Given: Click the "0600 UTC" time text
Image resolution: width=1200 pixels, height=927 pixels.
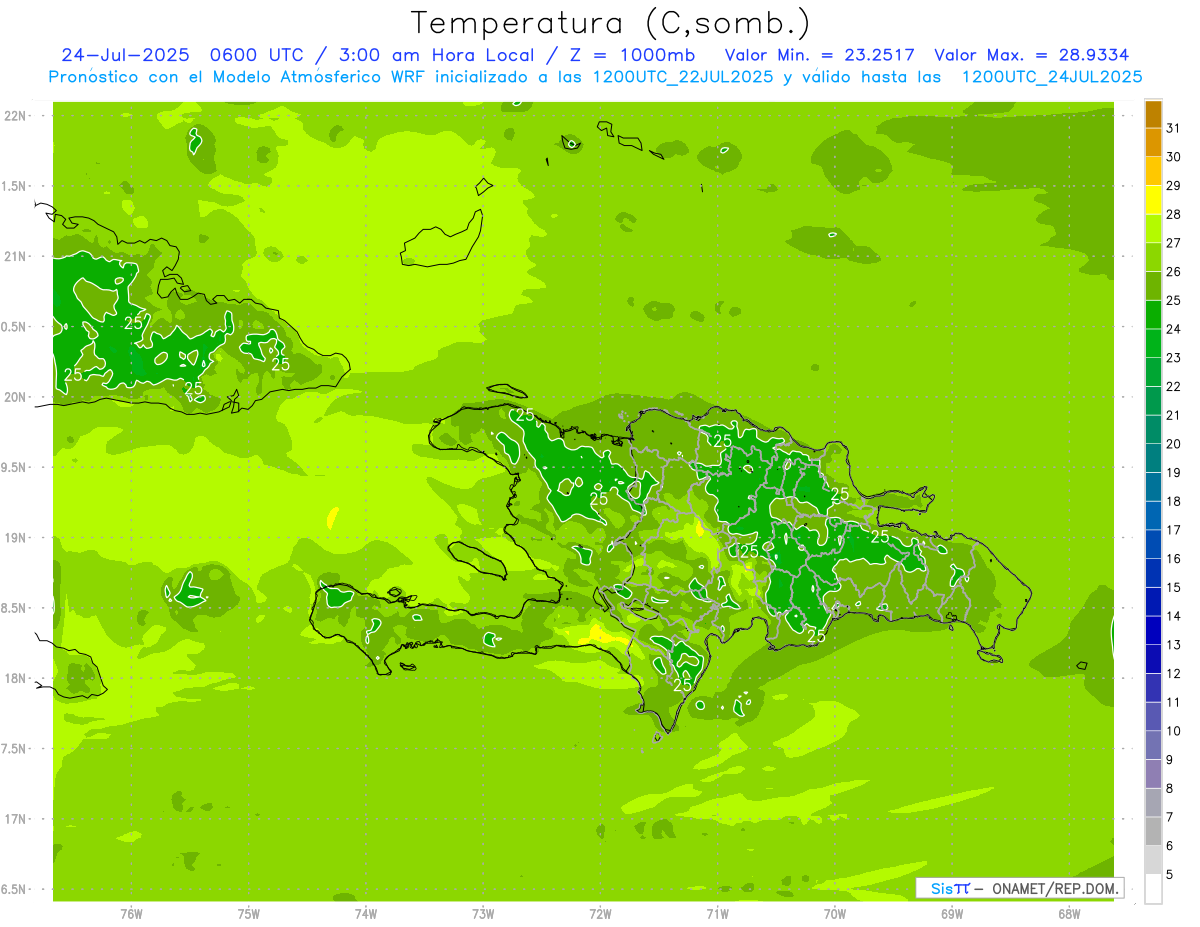Looking at the screenshot, I should point(258,55).
